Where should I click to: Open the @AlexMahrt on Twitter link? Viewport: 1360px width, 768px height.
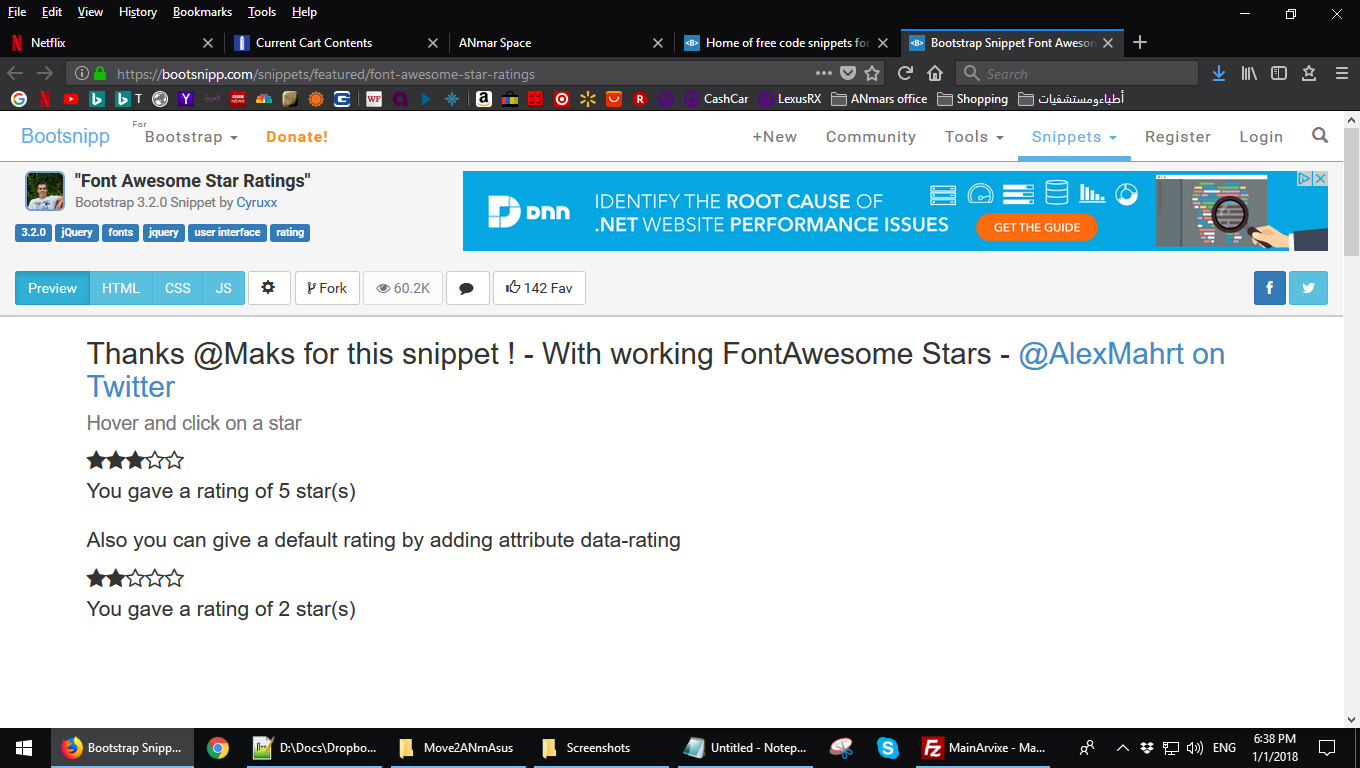1121,354
